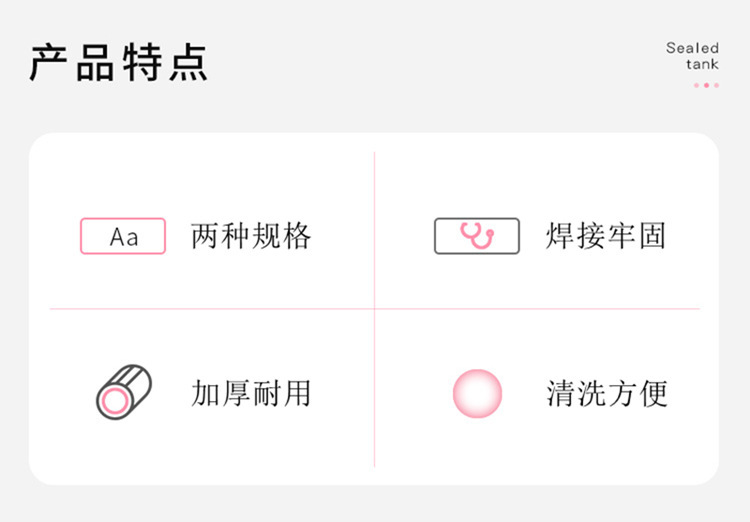The width and height of the screenshot is (750, 522).
Task: Click the stethoscope icon in gray box
Action: (x=477, y=236)
